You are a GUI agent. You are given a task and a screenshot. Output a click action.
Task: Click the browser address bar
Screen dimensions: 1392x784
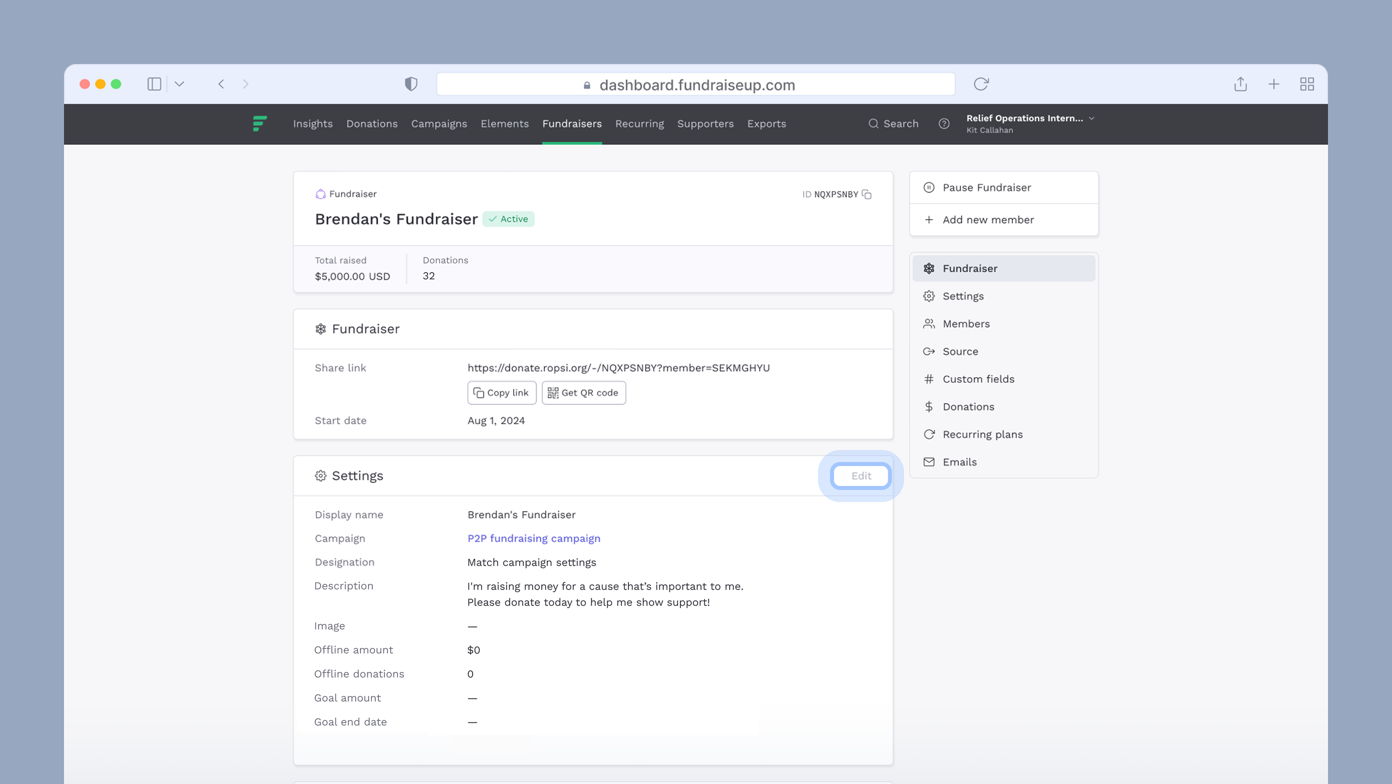pyautogui.click(x=696, y=85)
